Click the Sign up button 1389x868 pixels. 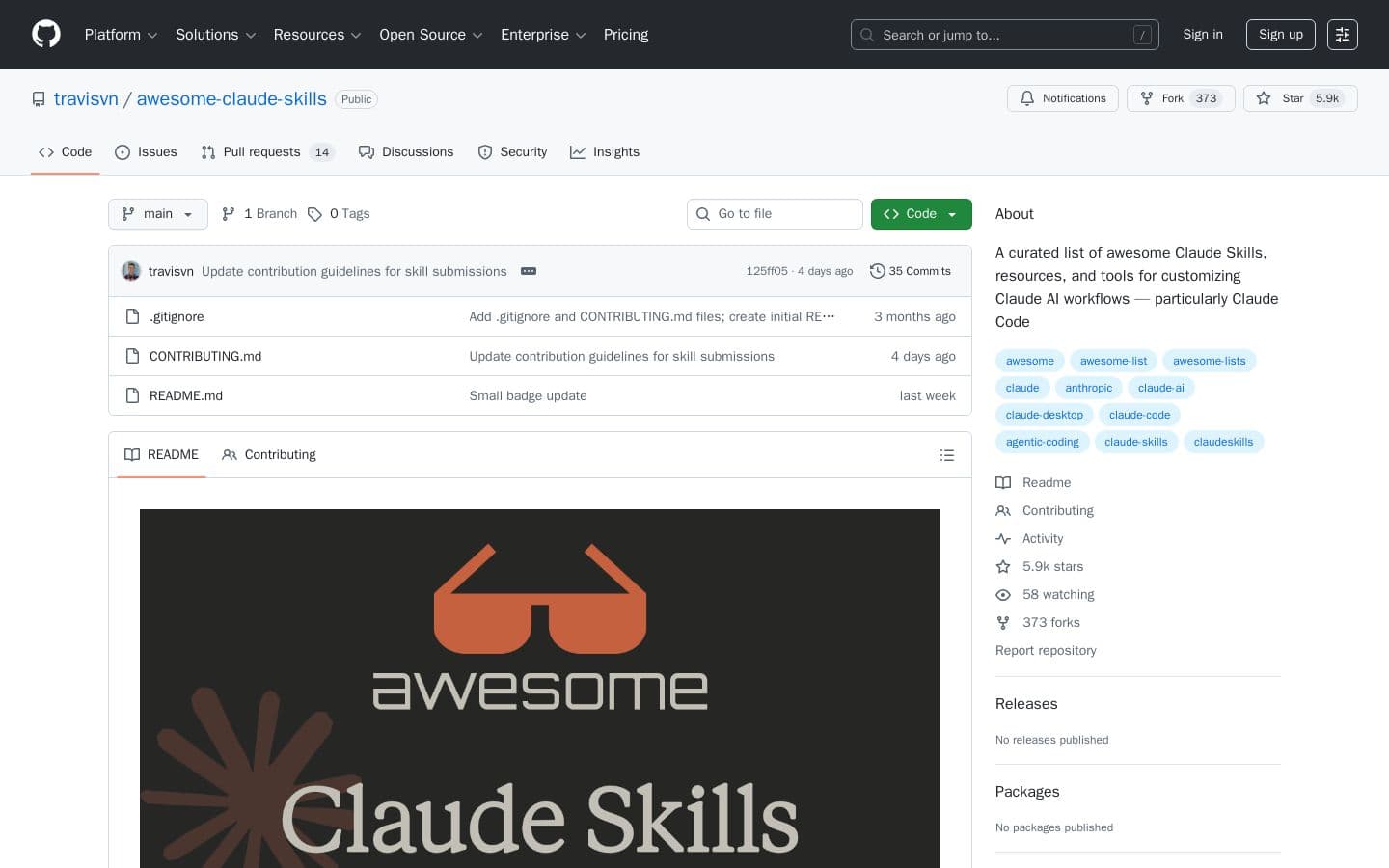tap(1280, 35)
